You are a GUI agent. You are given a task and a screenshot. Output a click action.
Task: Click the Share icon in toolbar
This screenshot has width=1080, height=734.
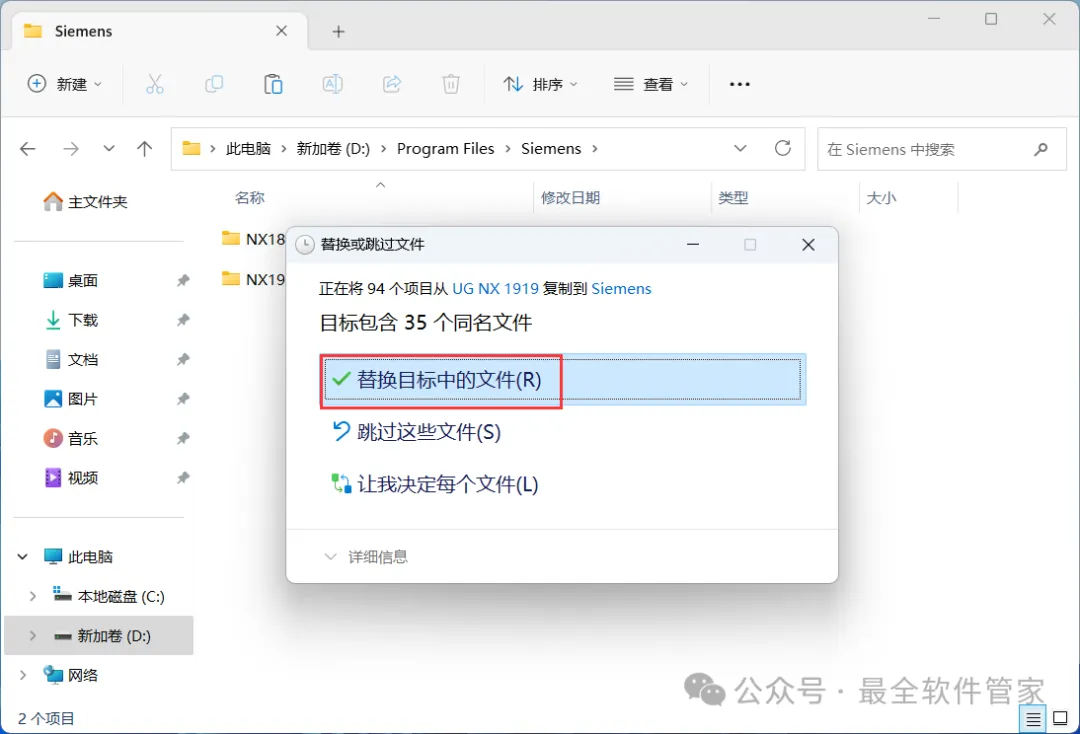click(392, 84)
